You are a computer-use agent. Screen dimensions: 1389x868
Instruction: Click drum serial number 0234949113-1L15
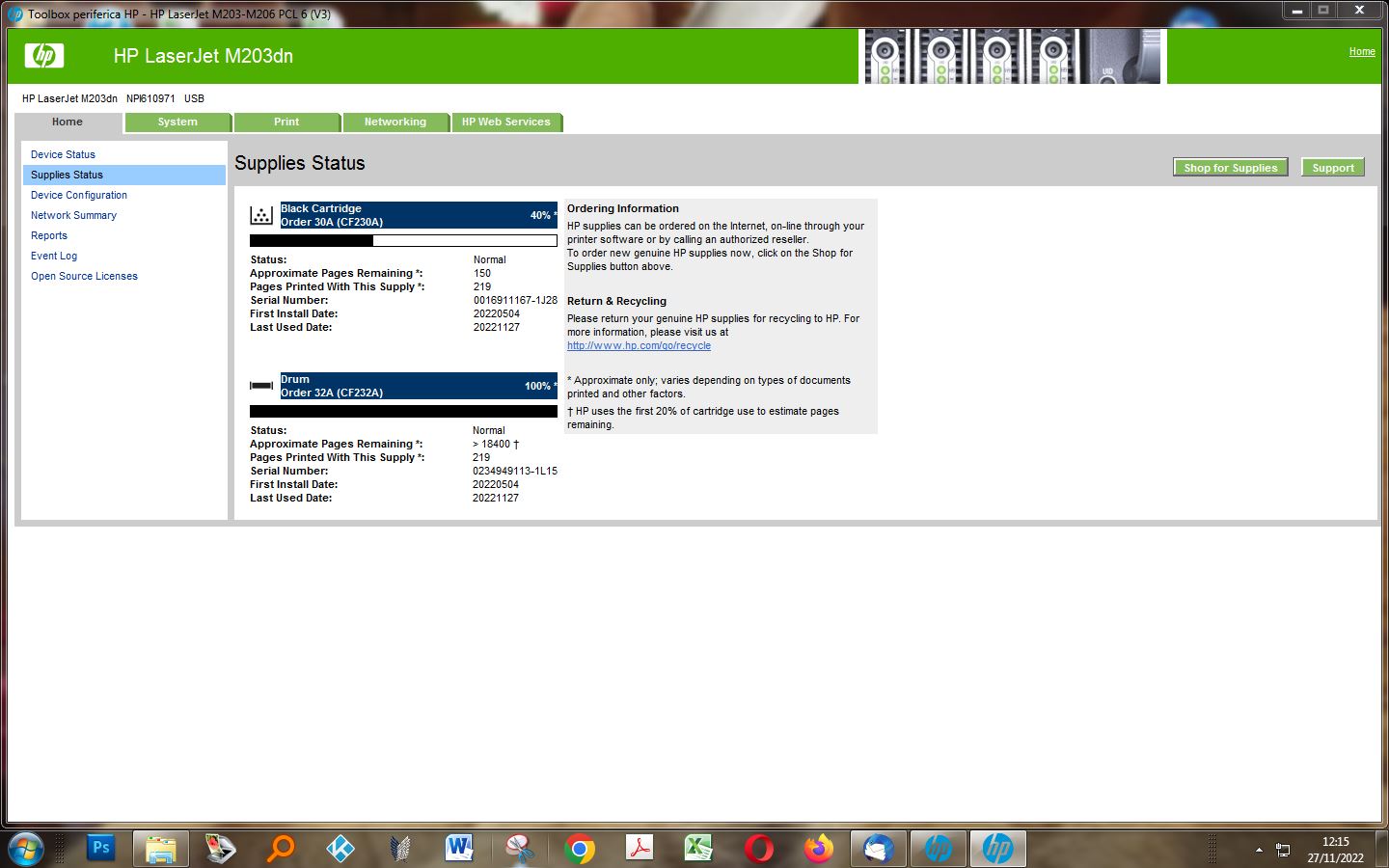pos(515,471)
